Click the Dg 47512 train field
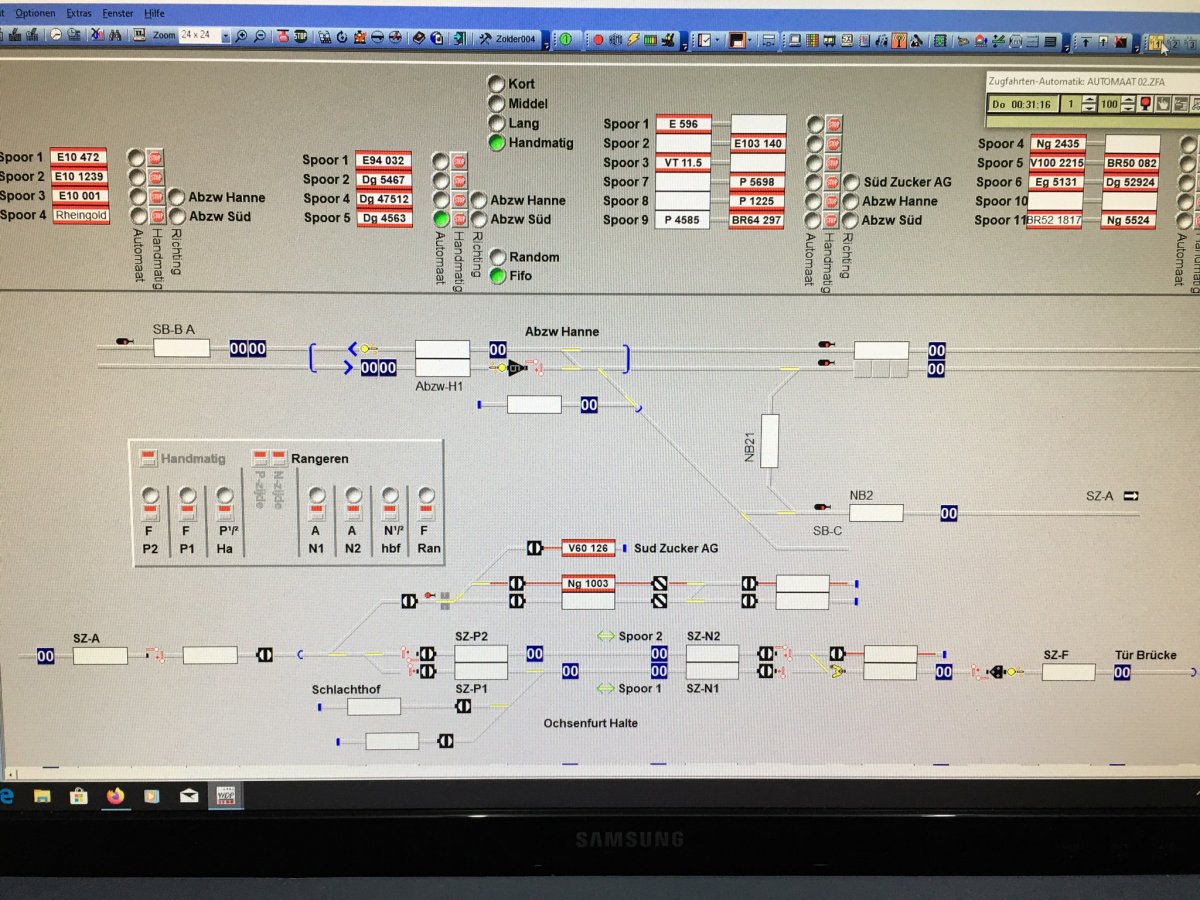This screenshot has width=1200, height=900. 384,198
